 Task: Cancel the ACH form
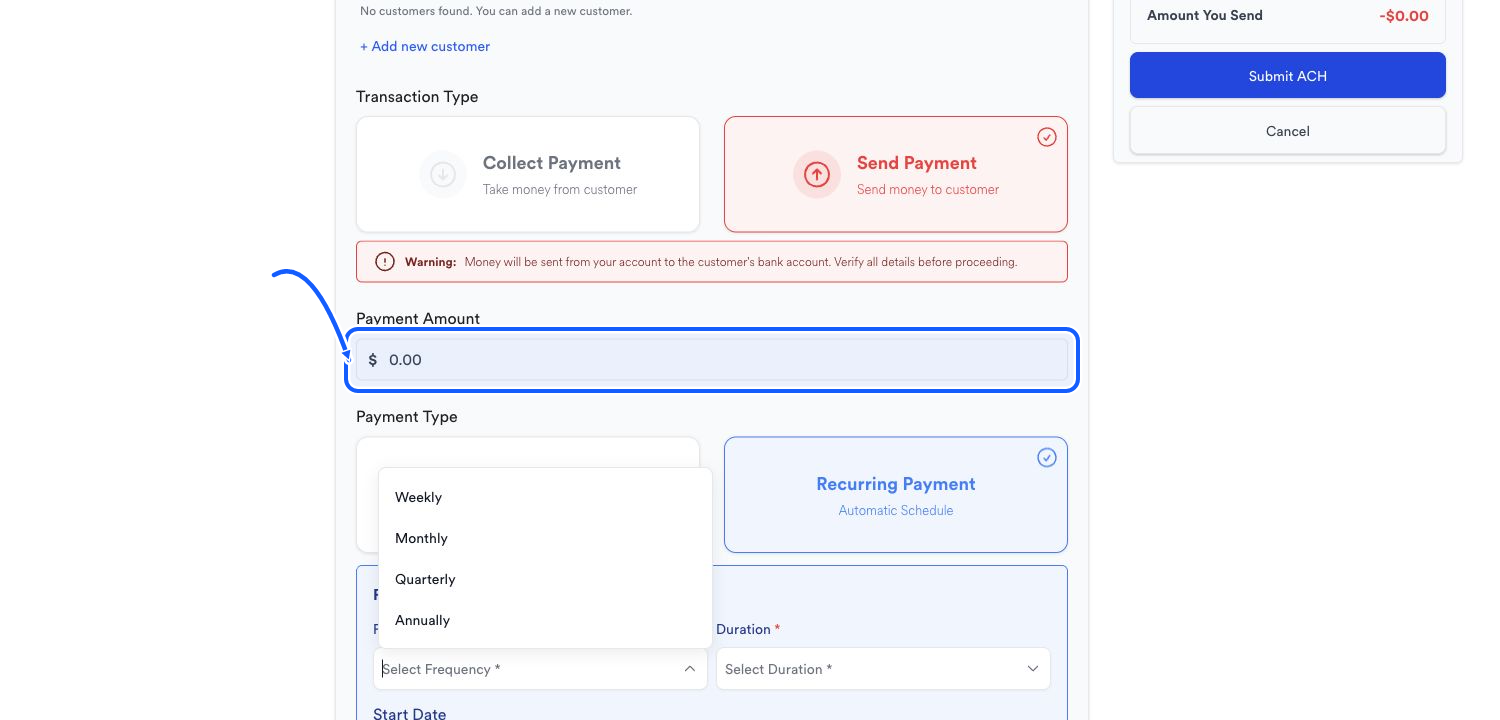point(1288,131)
